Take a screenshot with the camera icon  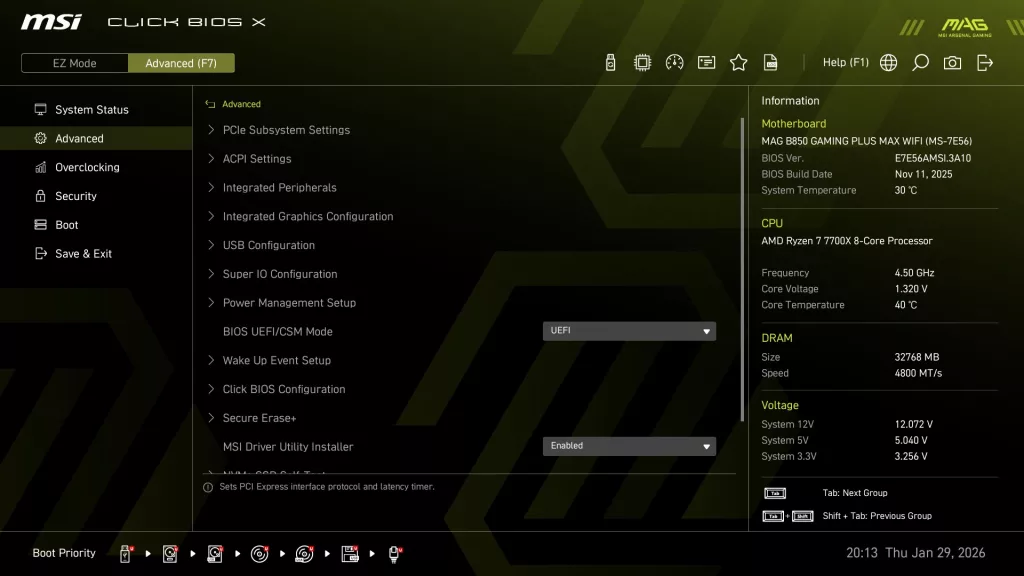952,61
